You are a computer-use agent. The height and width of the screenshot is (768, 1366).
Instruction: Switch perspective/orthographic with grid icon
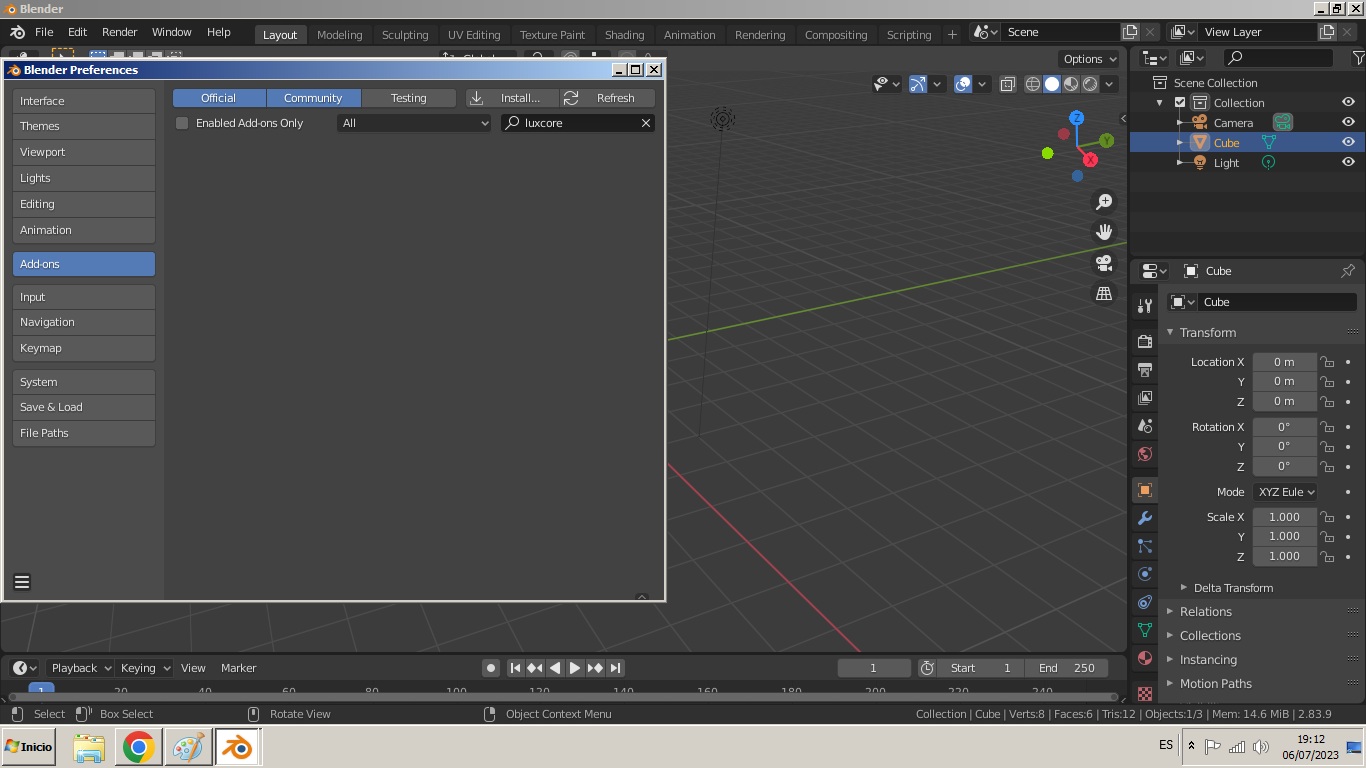point(1104,294)
